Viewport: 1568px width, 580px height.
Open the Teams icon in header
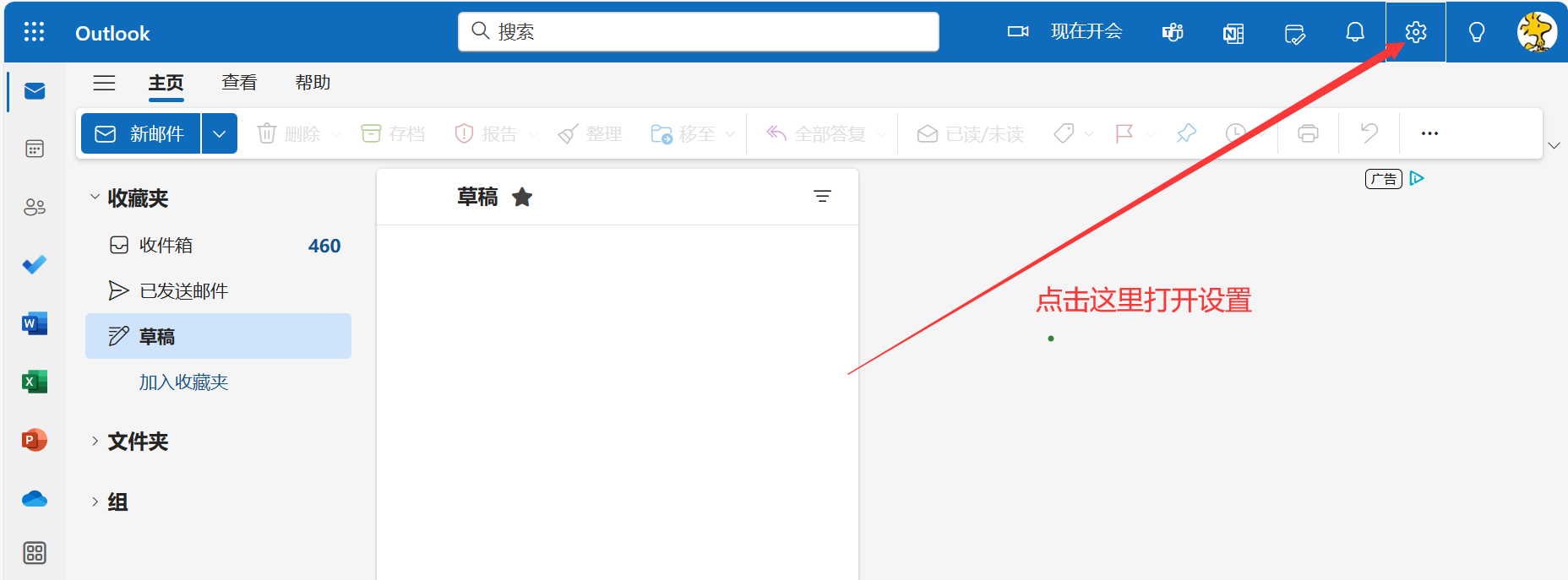pyautogui.click(x=1173, y=33)
